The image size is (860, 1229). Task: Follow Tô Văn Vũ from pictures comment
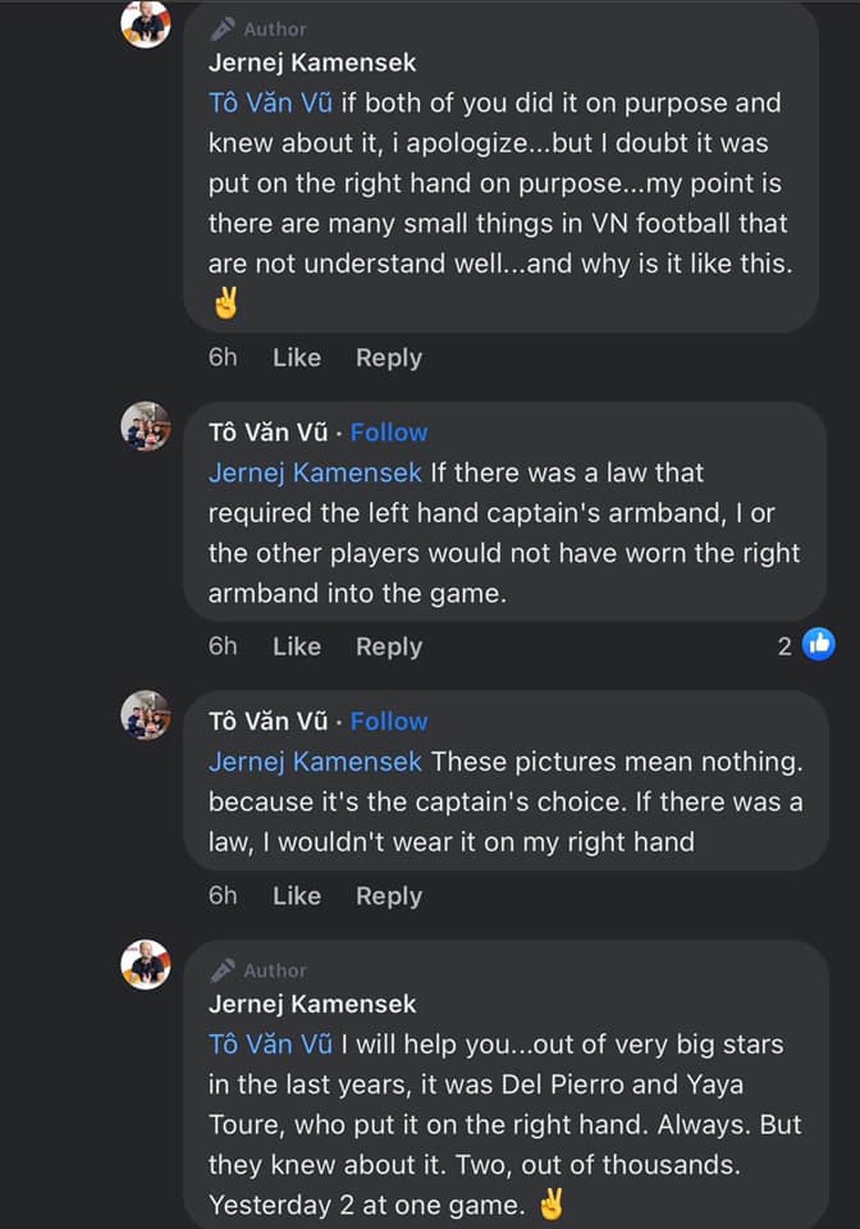389,721
